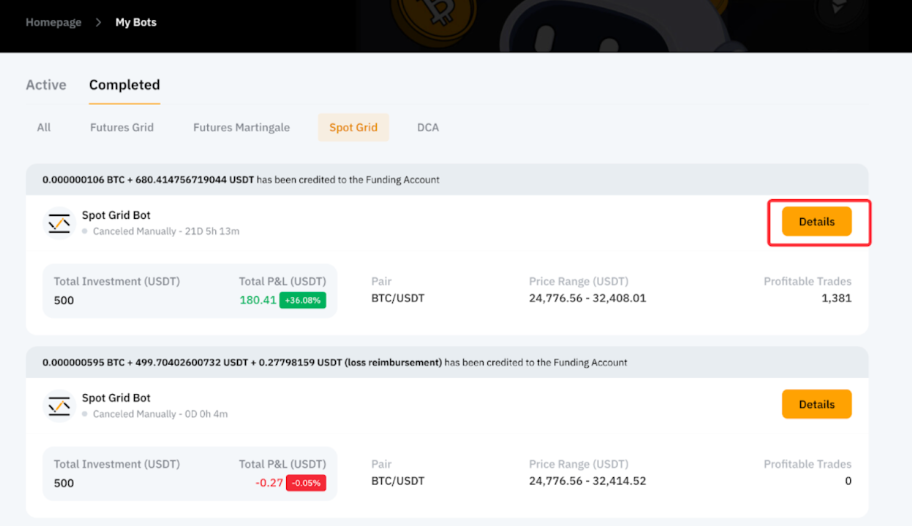The image size is (912, 526).
Task: Select the Spot Grid filter
Action: click(x=353, y=127)
